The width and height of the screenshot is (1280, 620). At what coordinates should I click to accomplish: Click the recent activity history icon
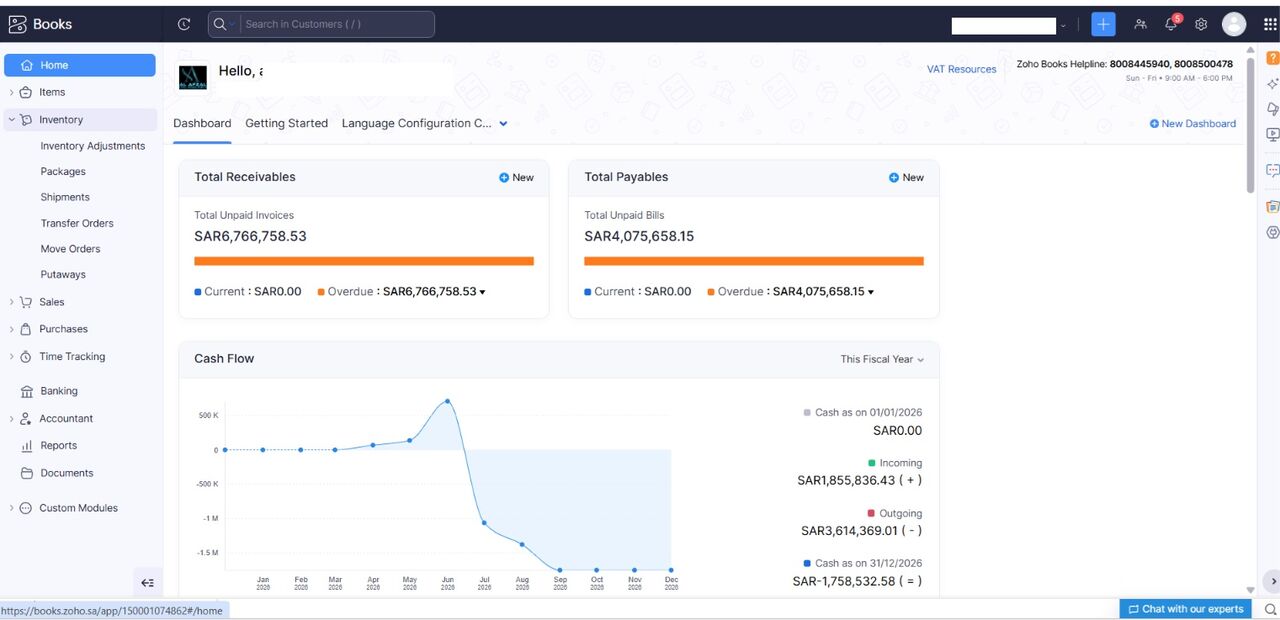pos(184,24)
